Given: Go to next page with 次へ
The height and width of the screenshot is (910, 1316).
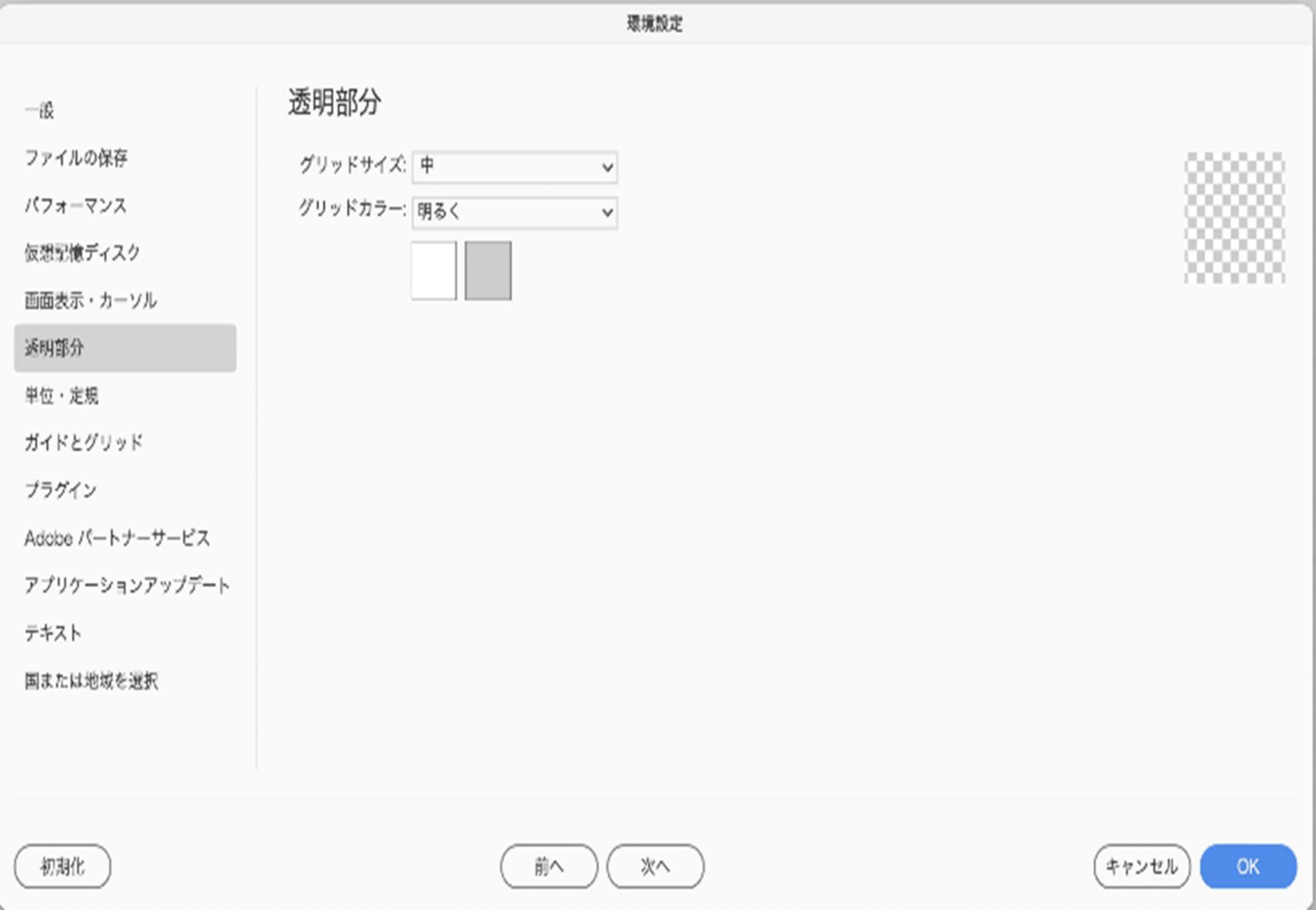Looking at the screenshot, I should tap(655, 867).
